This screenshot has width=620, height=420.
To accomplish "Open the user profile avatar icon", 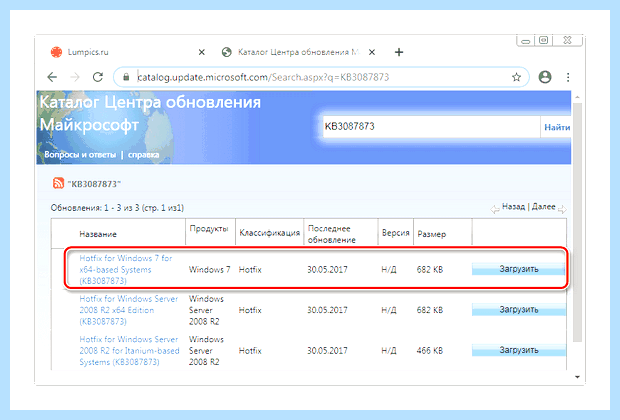I will click(x=545, y=77).
